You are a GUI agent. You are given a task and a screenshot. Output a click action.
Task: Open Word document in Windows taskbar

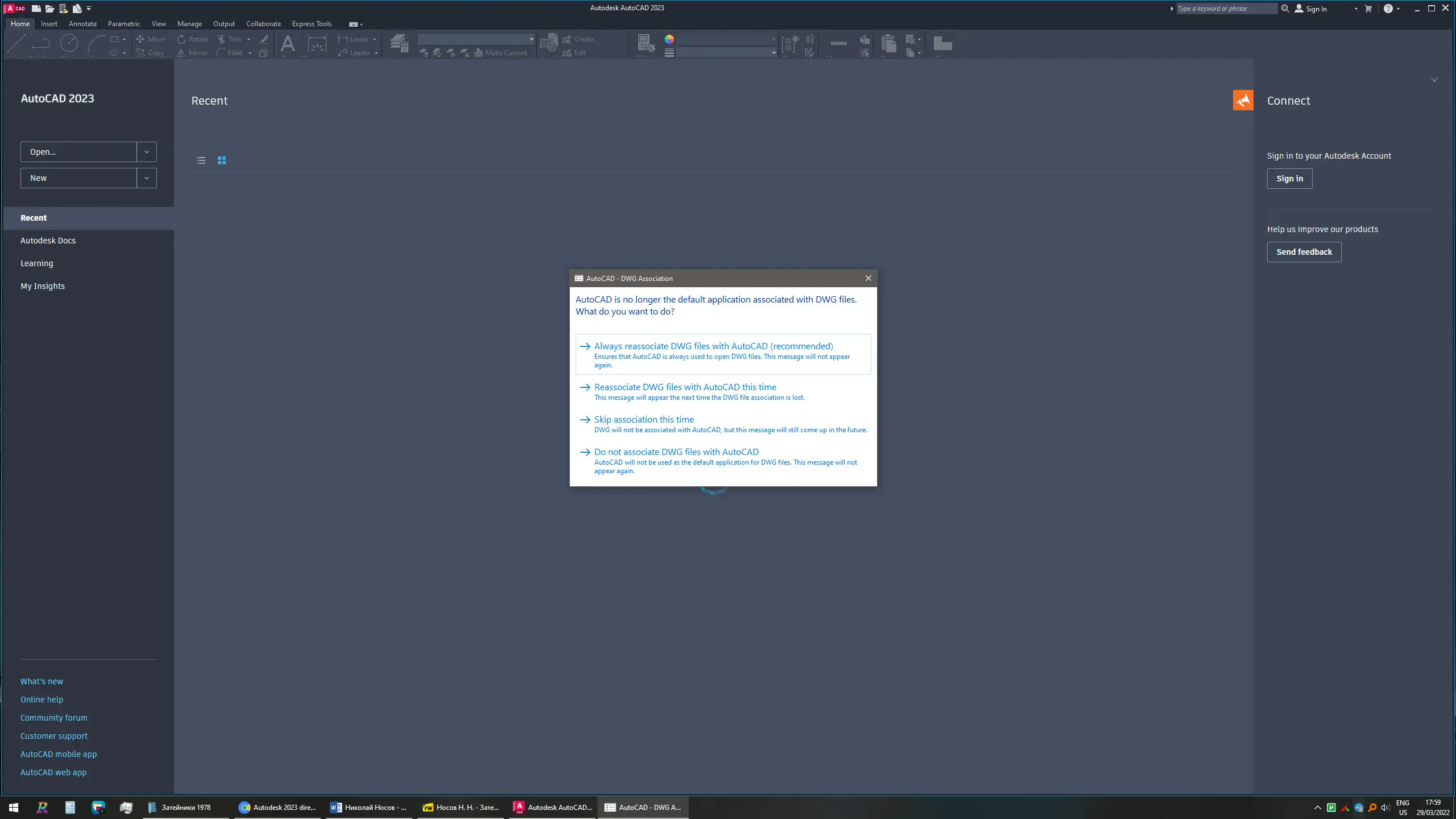pos(369,807)
